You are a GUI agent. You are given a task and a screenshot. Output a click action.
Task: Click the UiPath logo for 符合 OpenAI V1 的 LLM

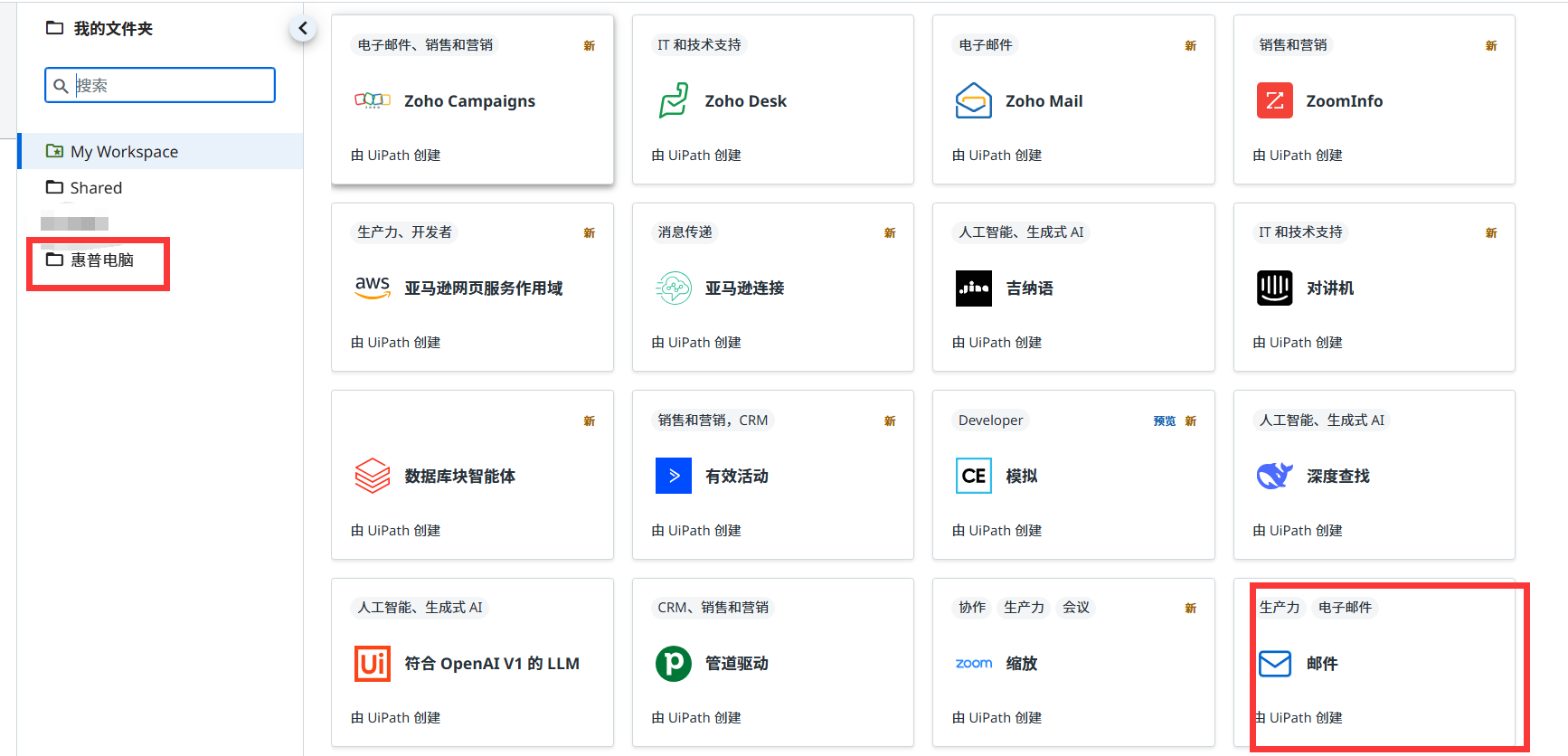click(373, 664)
